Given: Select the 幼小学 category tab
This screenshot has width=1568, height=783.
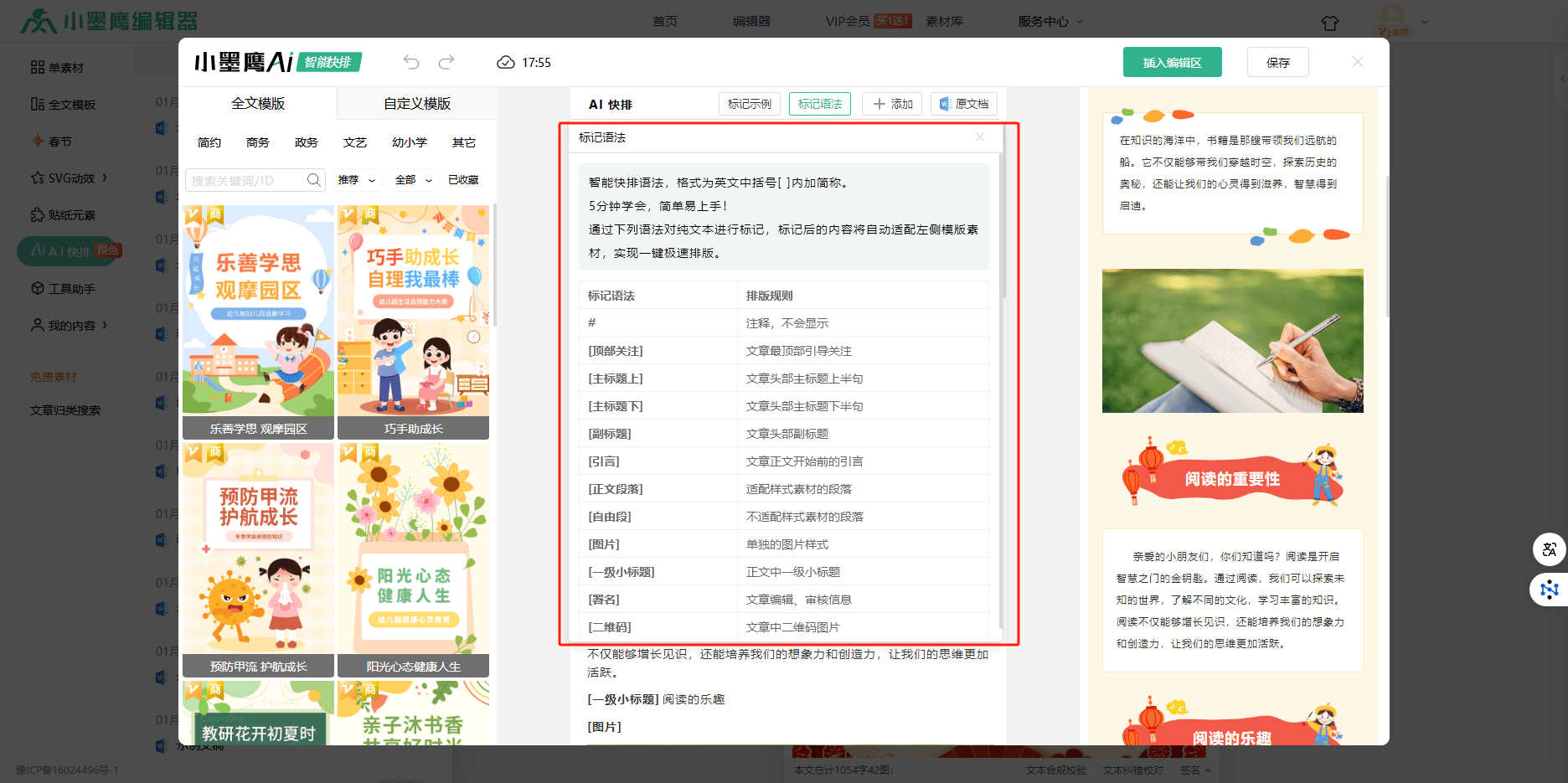Looking at the screenshot, I should [410, 142].
